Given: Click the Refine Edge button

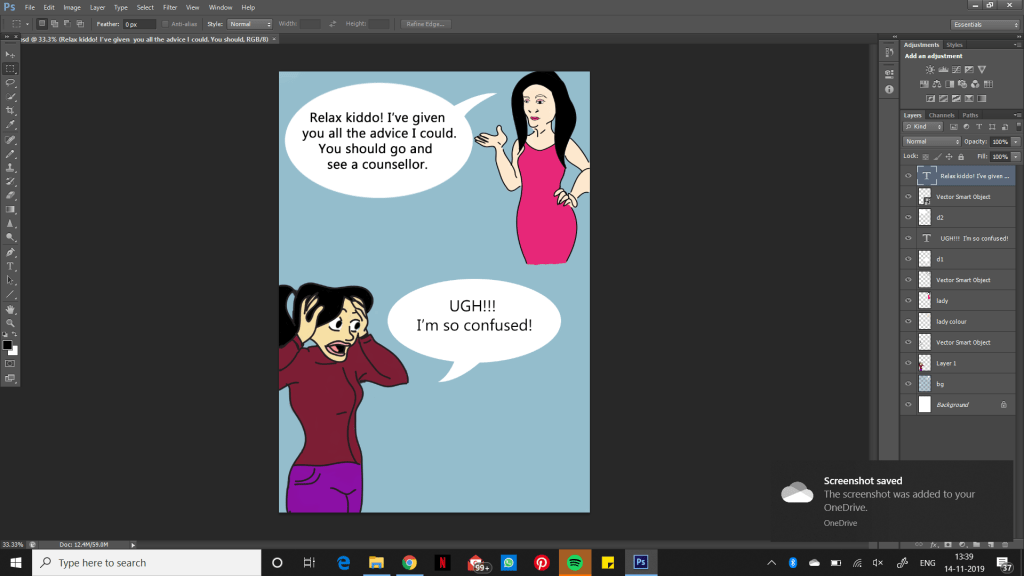Looking at the screenshot, I should click(x=426, y=23).
